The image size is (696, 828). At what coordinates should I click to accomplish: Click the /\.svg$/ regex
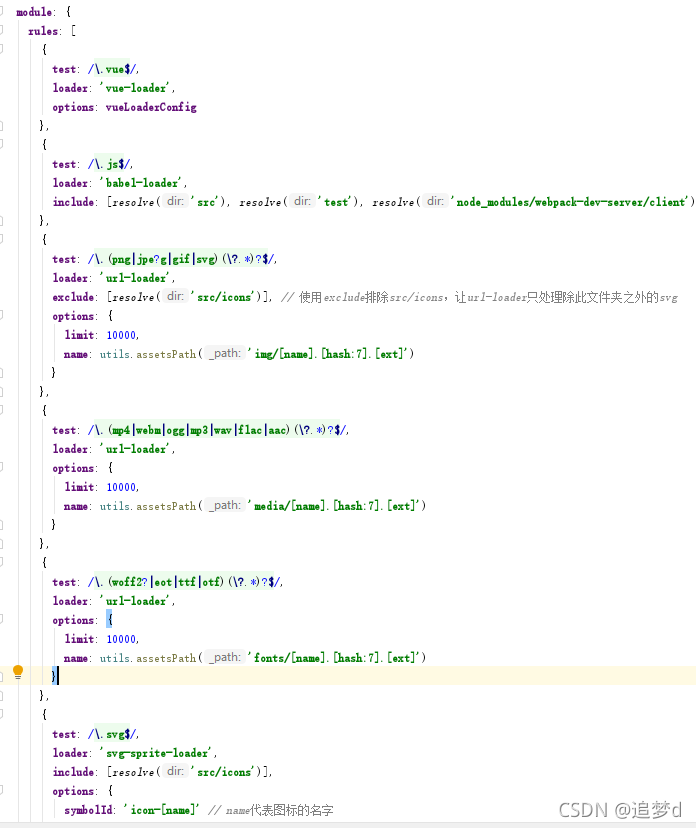tap(113, 735)
